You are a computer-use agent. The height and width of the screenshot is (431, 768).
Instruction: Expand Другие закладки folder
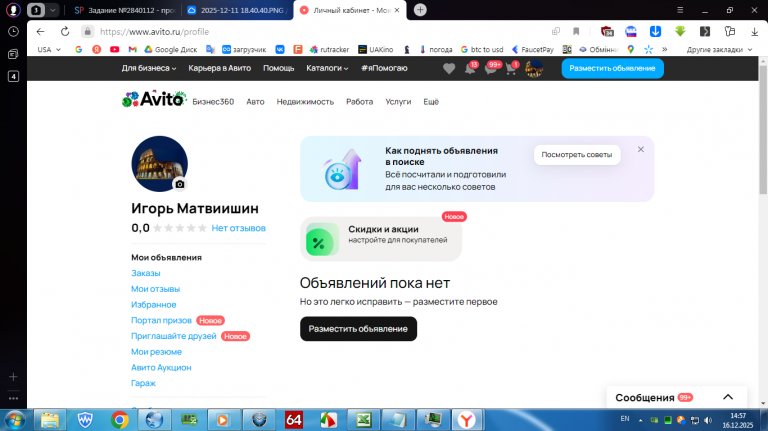[x=719, y=49]
